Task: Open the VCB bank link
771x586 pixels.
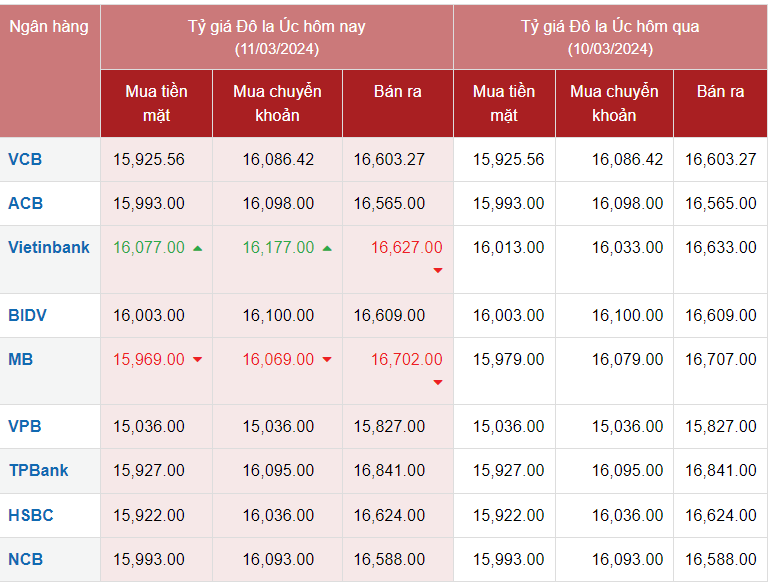Action: 25,159
